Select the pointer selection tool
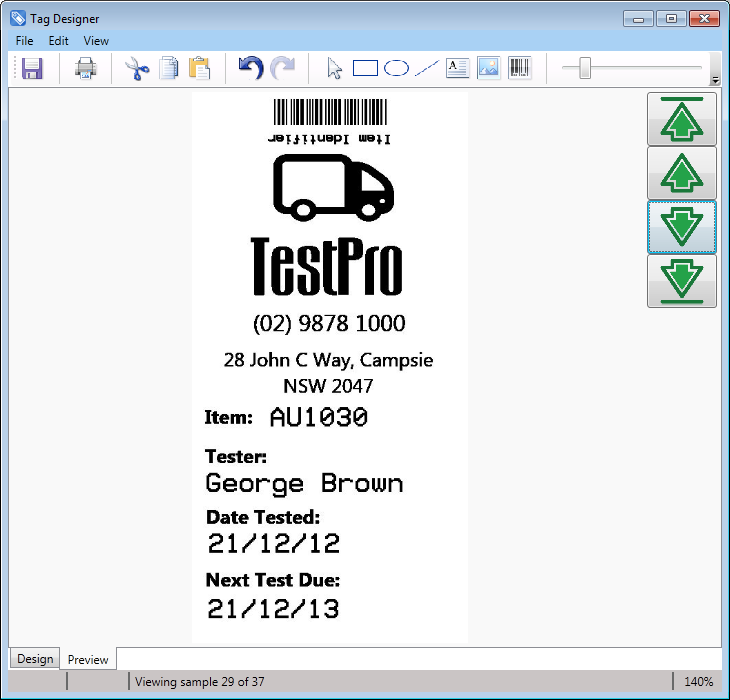 click(335, 68)
